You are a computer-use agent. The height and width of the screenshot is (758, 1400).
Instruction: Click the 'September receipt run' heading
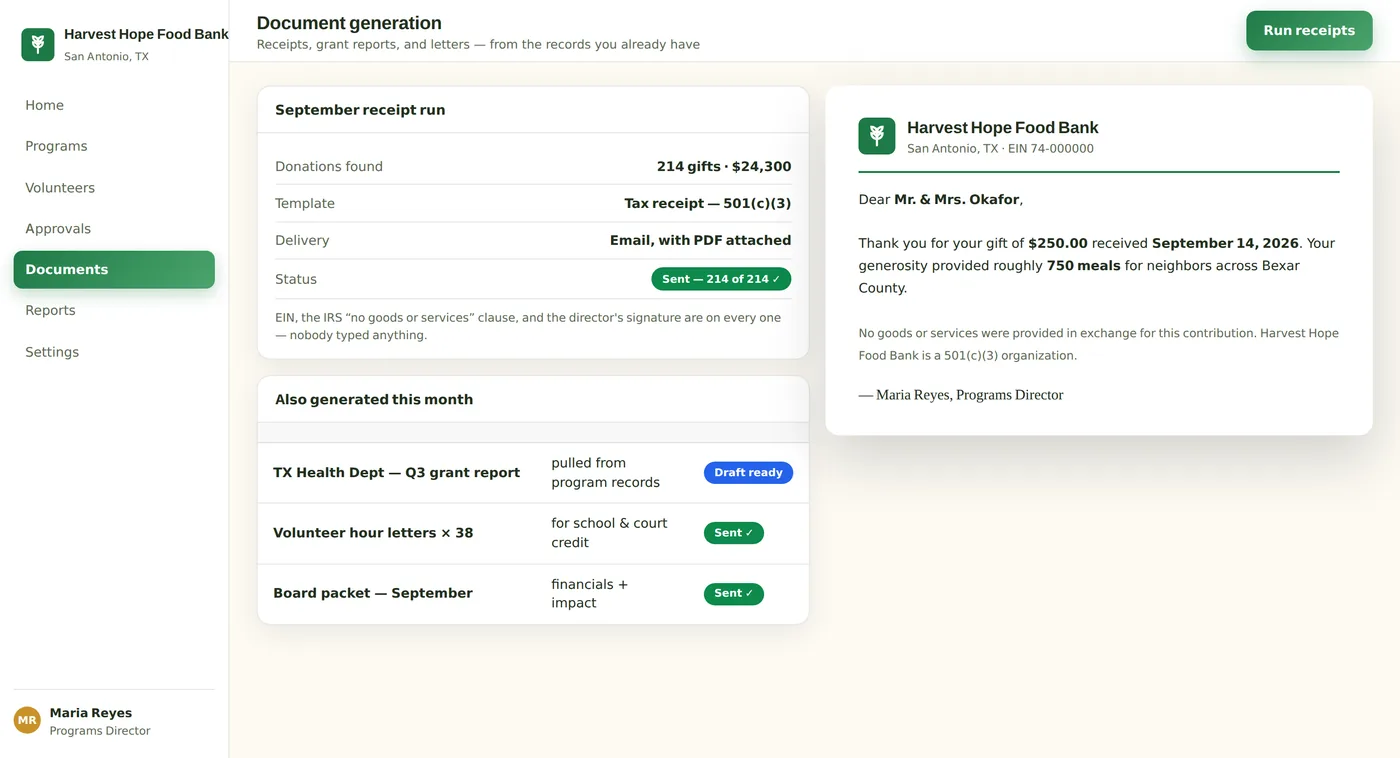click(360, 110)
